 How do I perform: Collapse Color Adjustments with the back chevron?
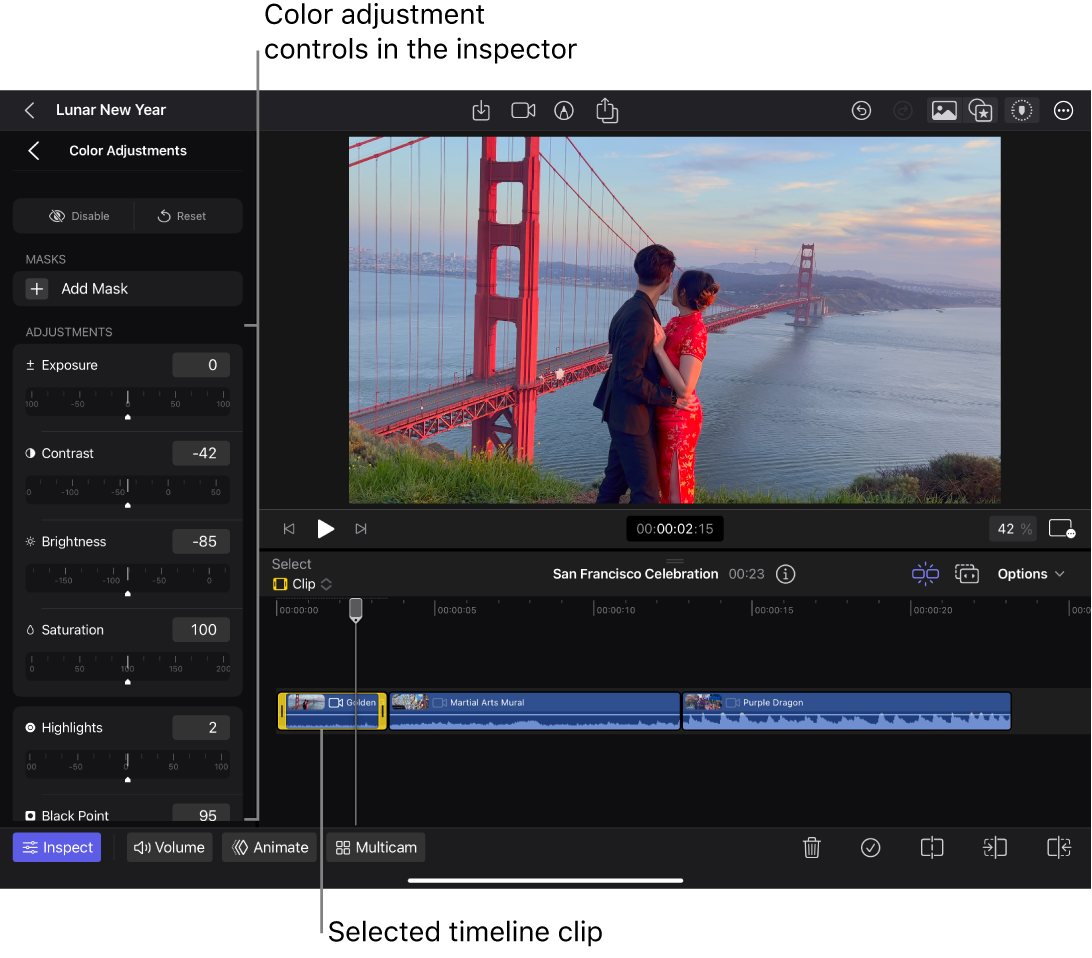coord(33,150)
